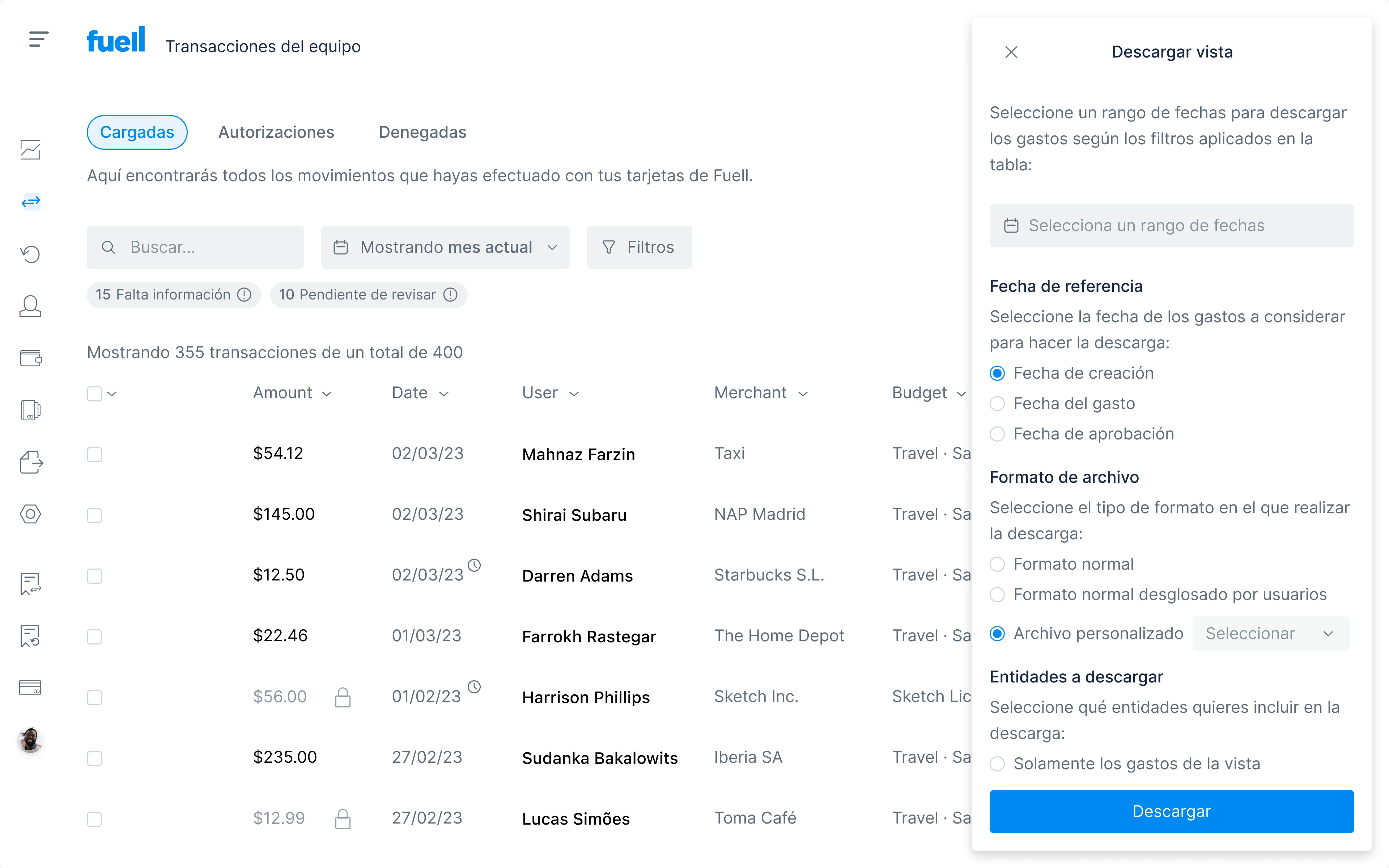Select the Fecha del gasto option
1389x868 pixels.
click(998, 404)
